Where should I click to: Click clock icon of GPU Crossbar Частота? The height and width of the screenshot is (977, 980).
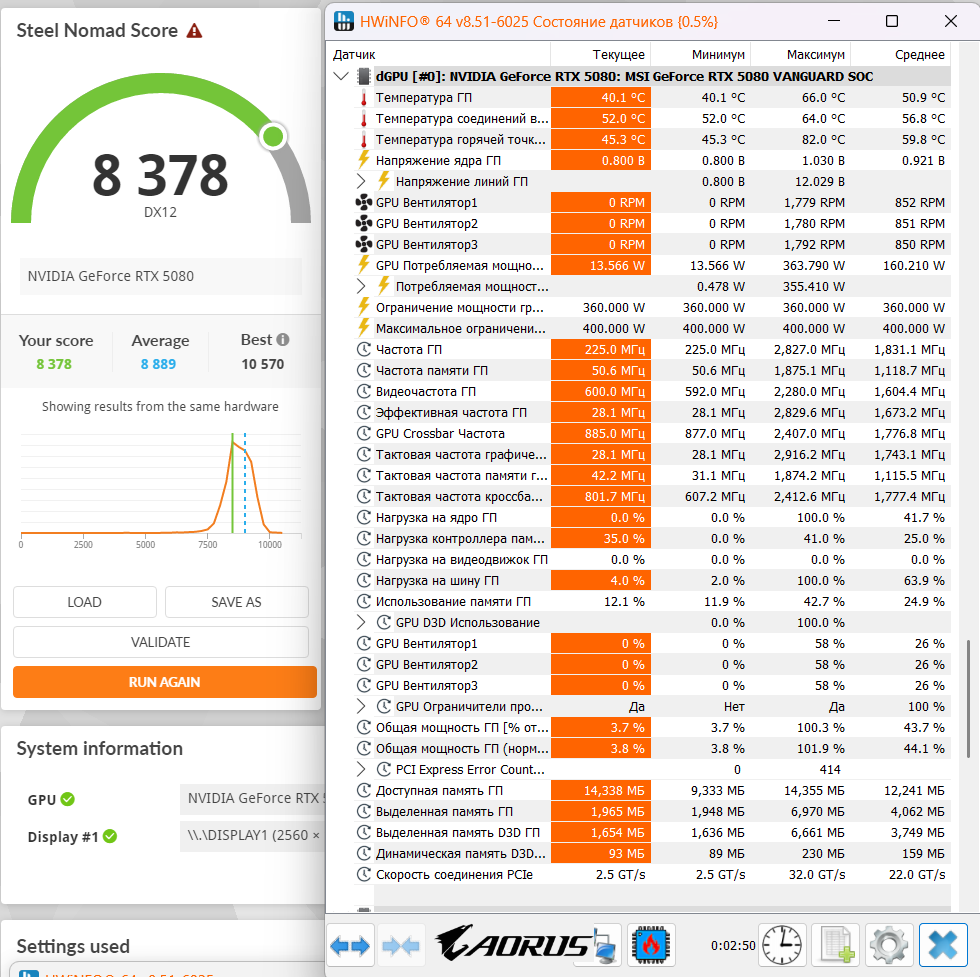[364, 433]
